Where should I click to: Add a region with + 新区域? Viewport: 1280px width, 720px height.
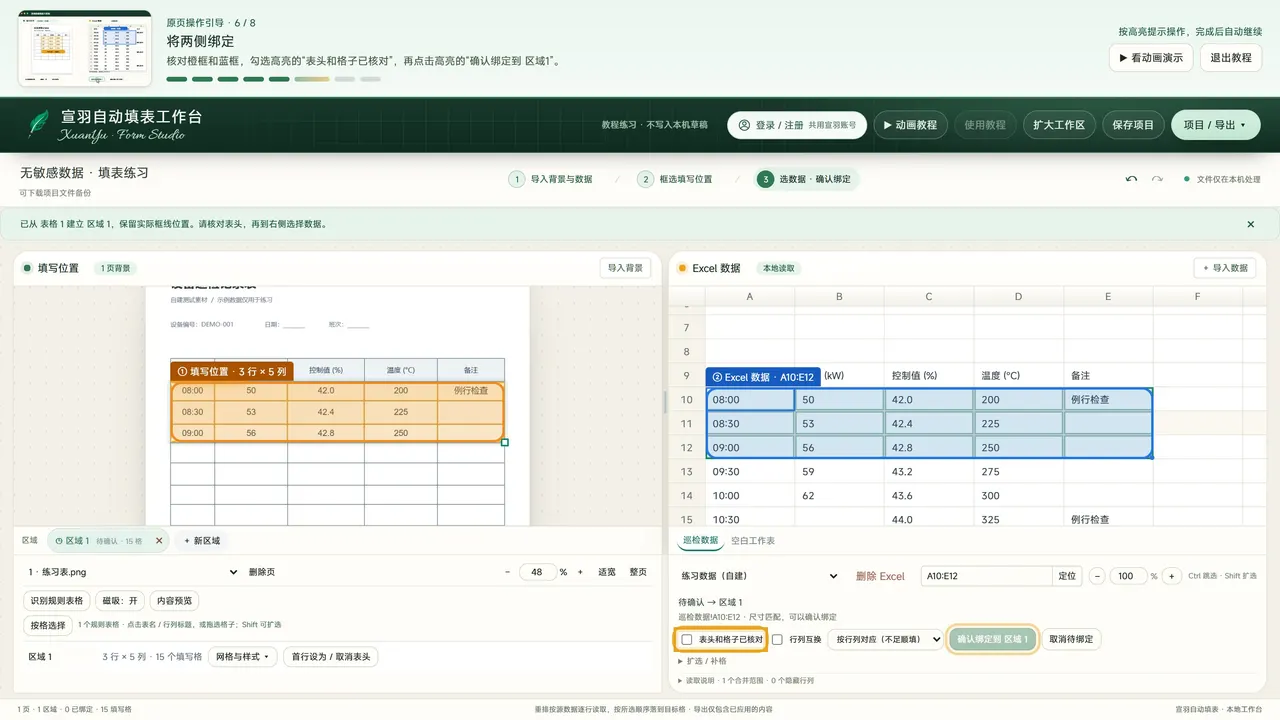(x=203, y=541)
